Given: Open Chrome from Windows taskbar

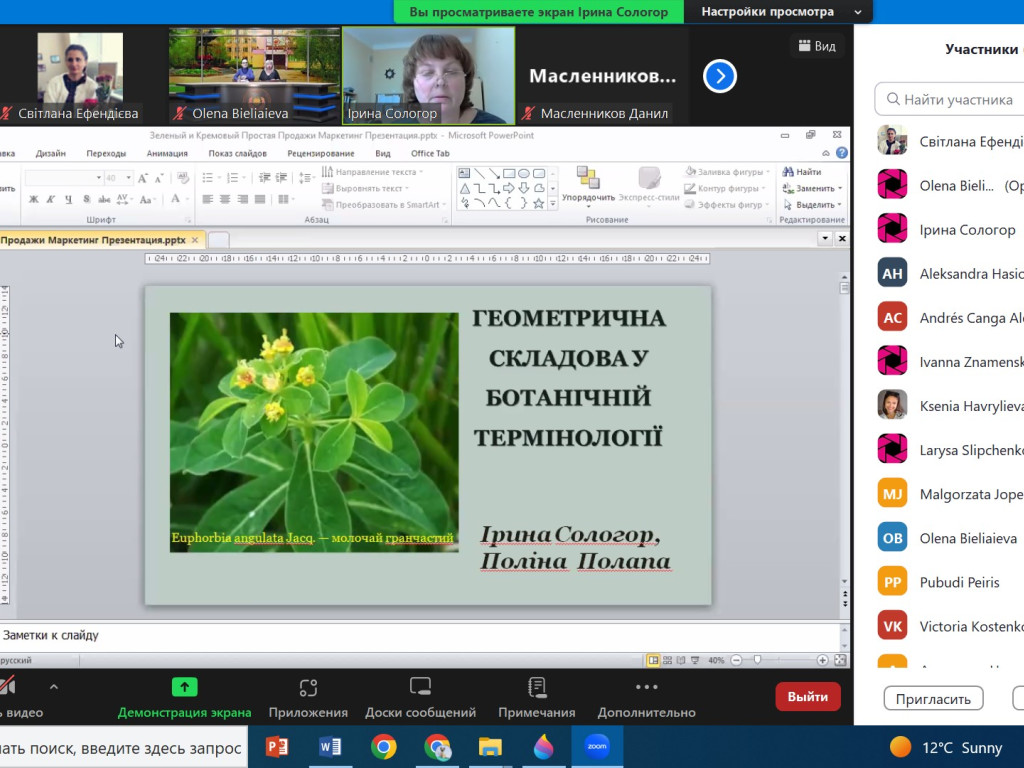Looking at the screenshot, I should [x=383, y=746].
